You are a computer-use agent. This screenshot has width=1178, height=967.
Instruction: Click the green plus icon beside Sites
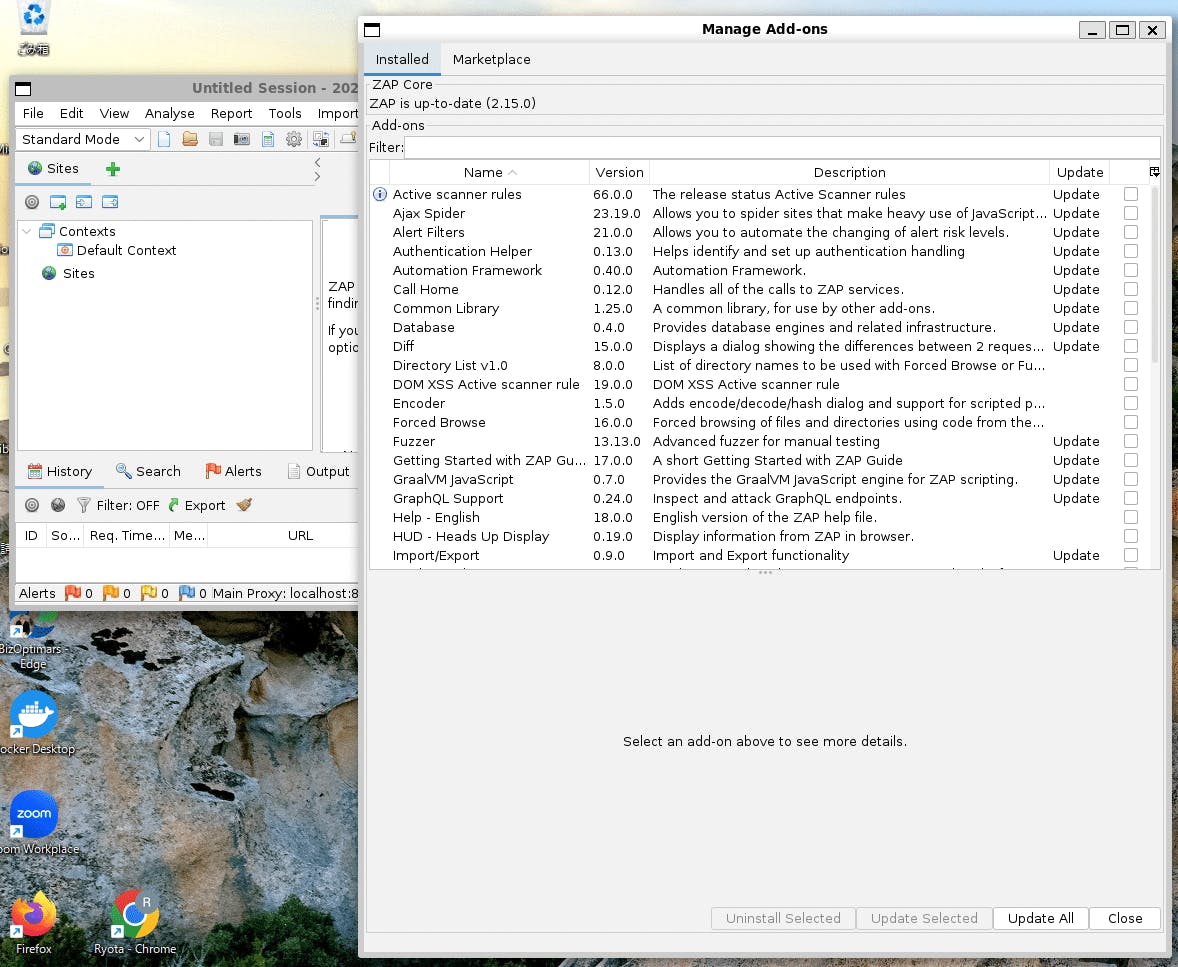pyautogui.click(x=113, y=169)
